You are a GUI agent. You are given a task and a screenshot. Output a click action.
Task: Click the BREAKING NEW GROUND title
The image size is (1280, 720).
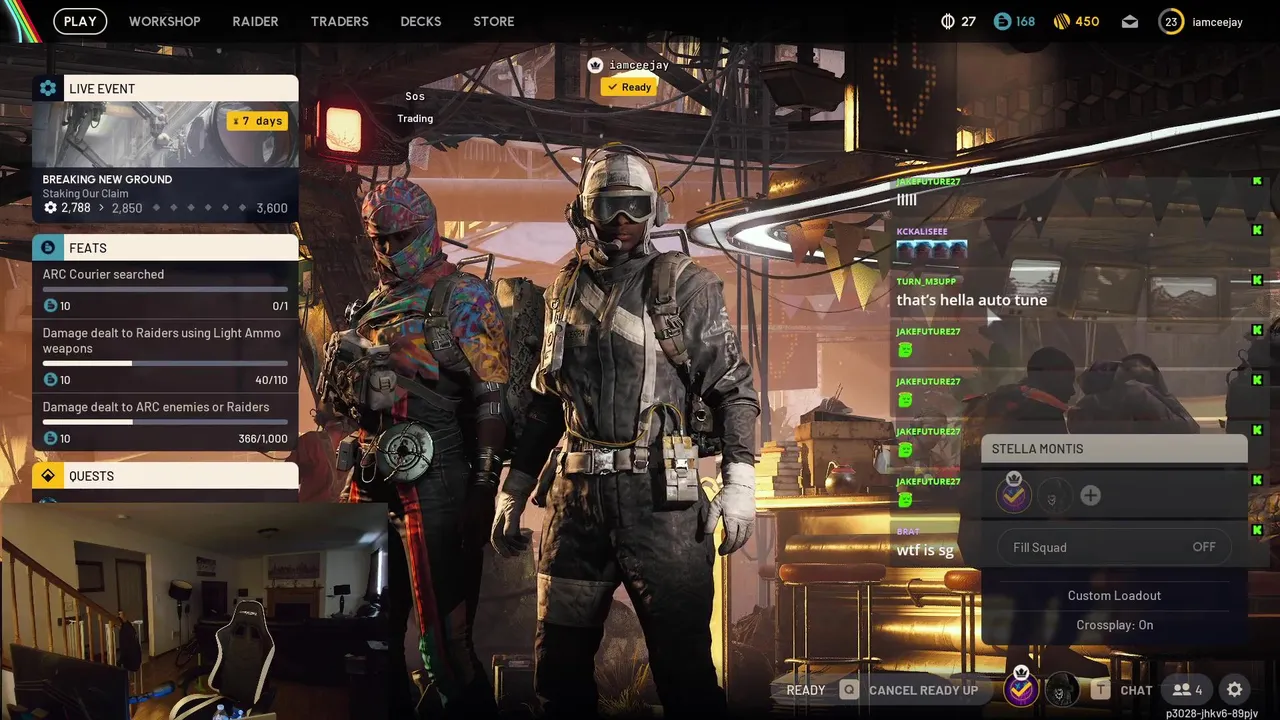click(107, 179)
